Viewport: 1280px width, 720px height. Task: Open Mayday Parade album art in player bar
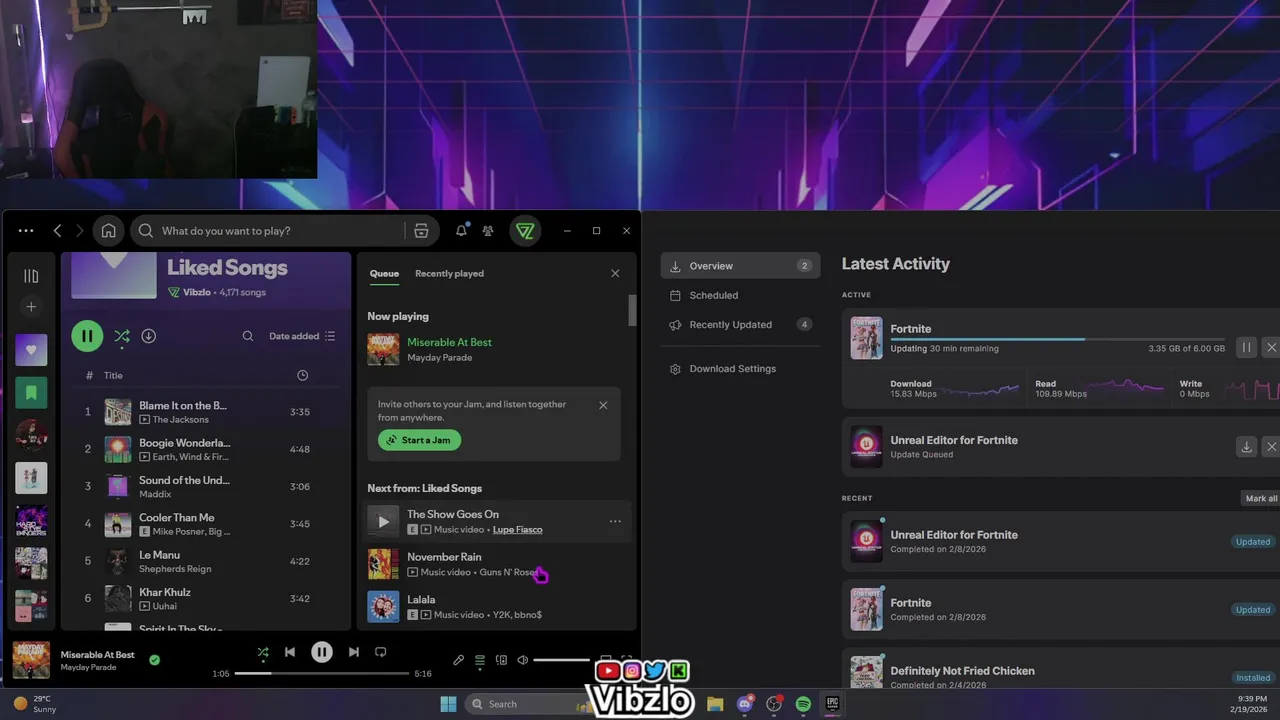tap(31, 660)
